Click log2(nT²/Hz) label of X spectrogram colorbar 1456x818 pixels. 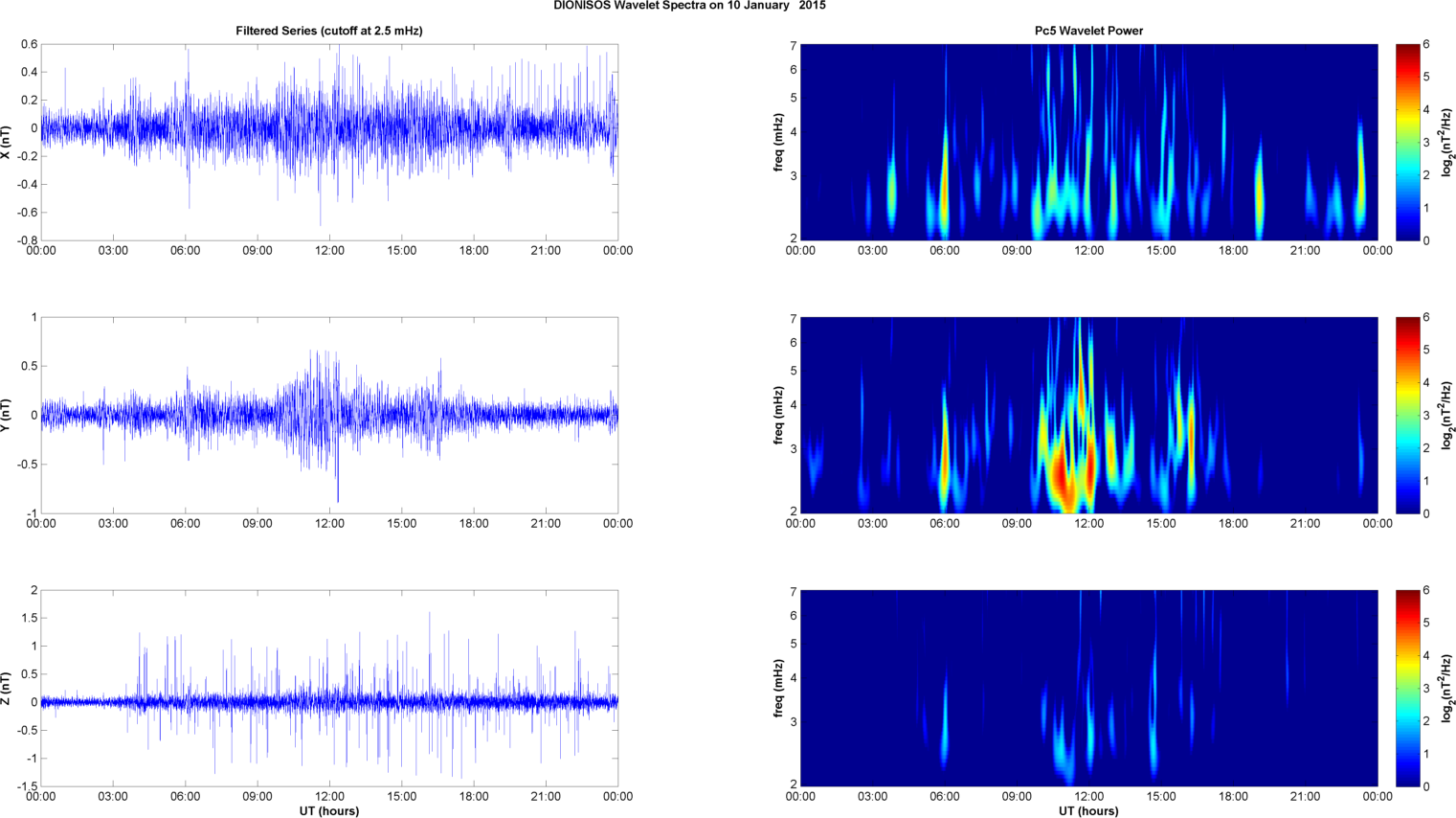[x=1448, y=142]
